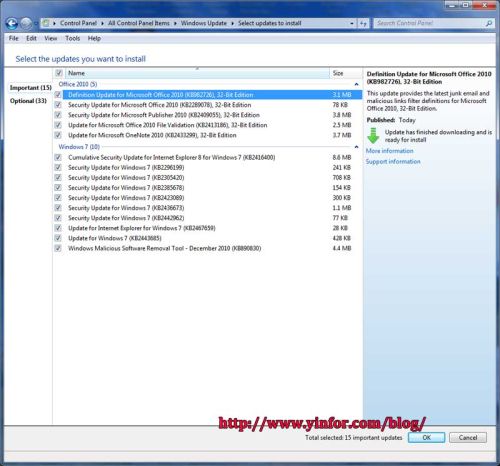The height and width of the screenshot is (466, 500).
Task: Uncheck Security Update for Publisher 2010 checkbox
Action: pyautogui.click(x=58, y=115)
